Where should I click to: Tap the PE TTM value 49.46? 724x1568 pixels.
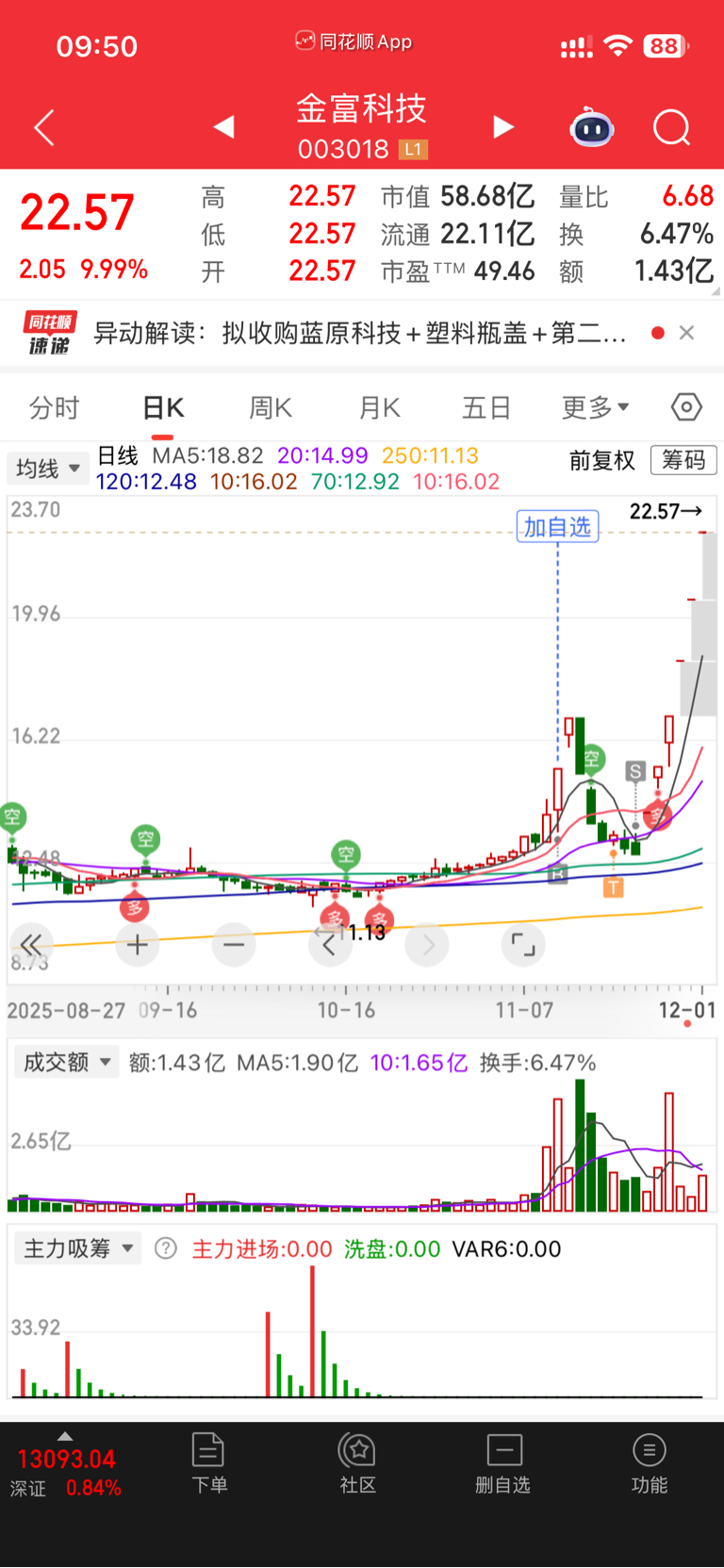click(504, 272)
